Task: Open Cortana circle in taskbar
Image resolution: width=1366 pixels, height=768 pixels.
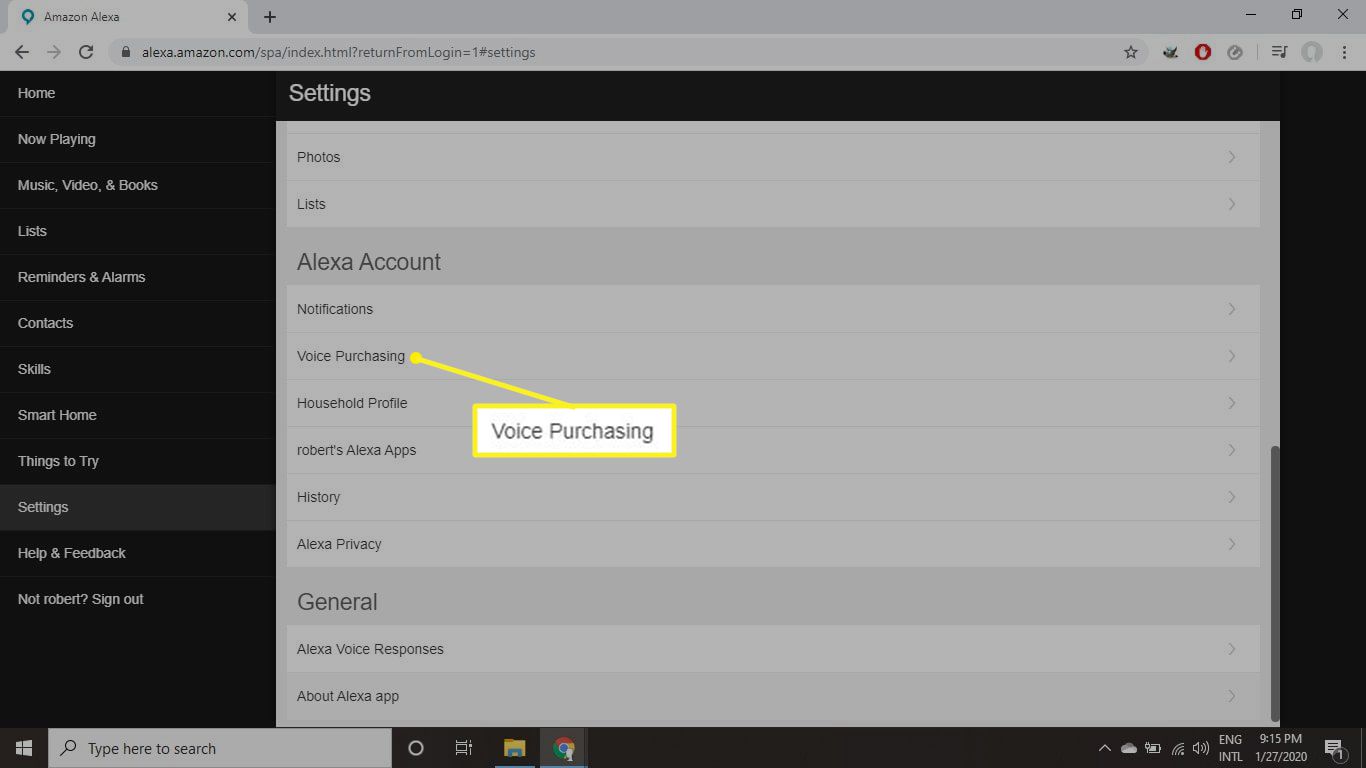Action: (x=416, y=748)
